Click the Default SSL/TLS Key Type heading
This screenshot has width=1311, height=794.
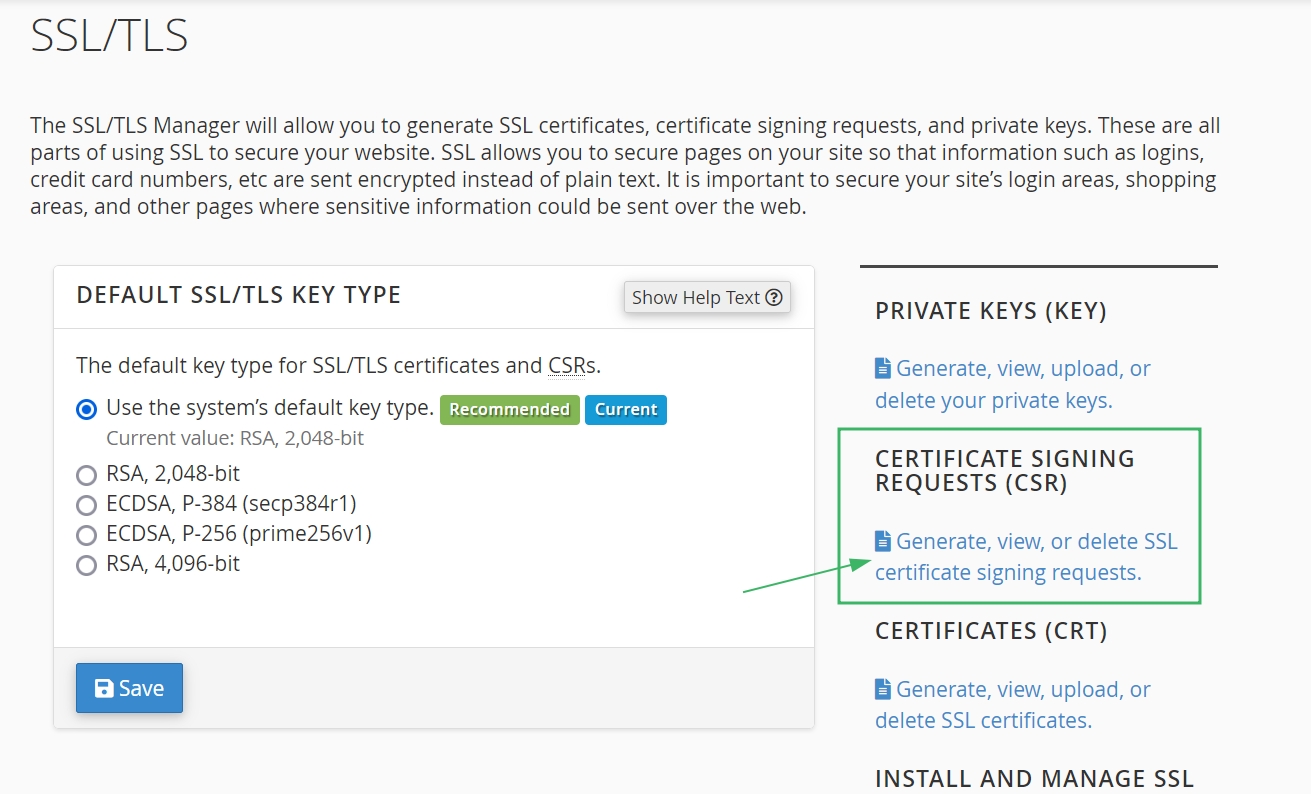tap(238, 295)
